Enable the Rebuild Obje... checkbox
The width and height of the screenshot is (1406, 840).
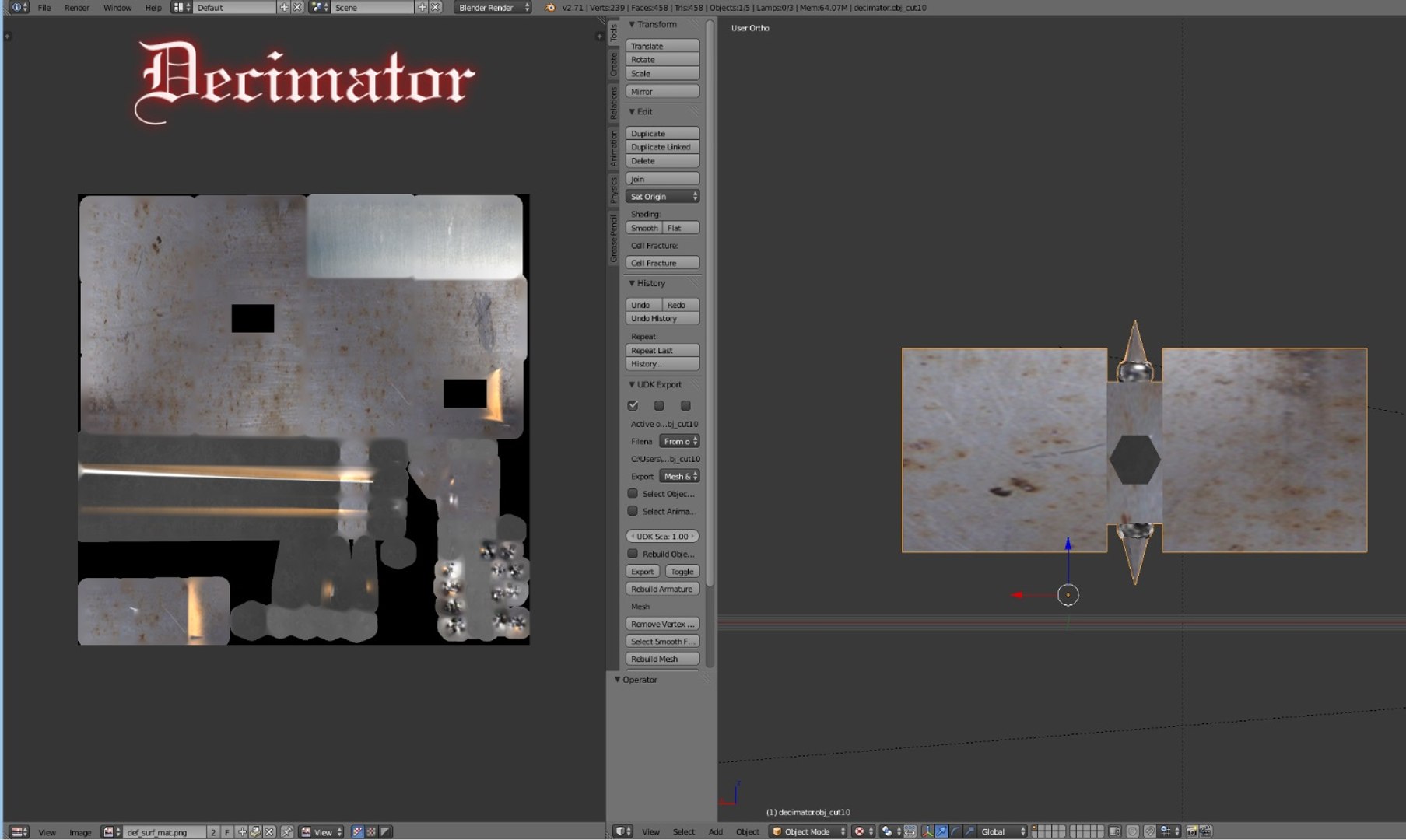[633, 554]
